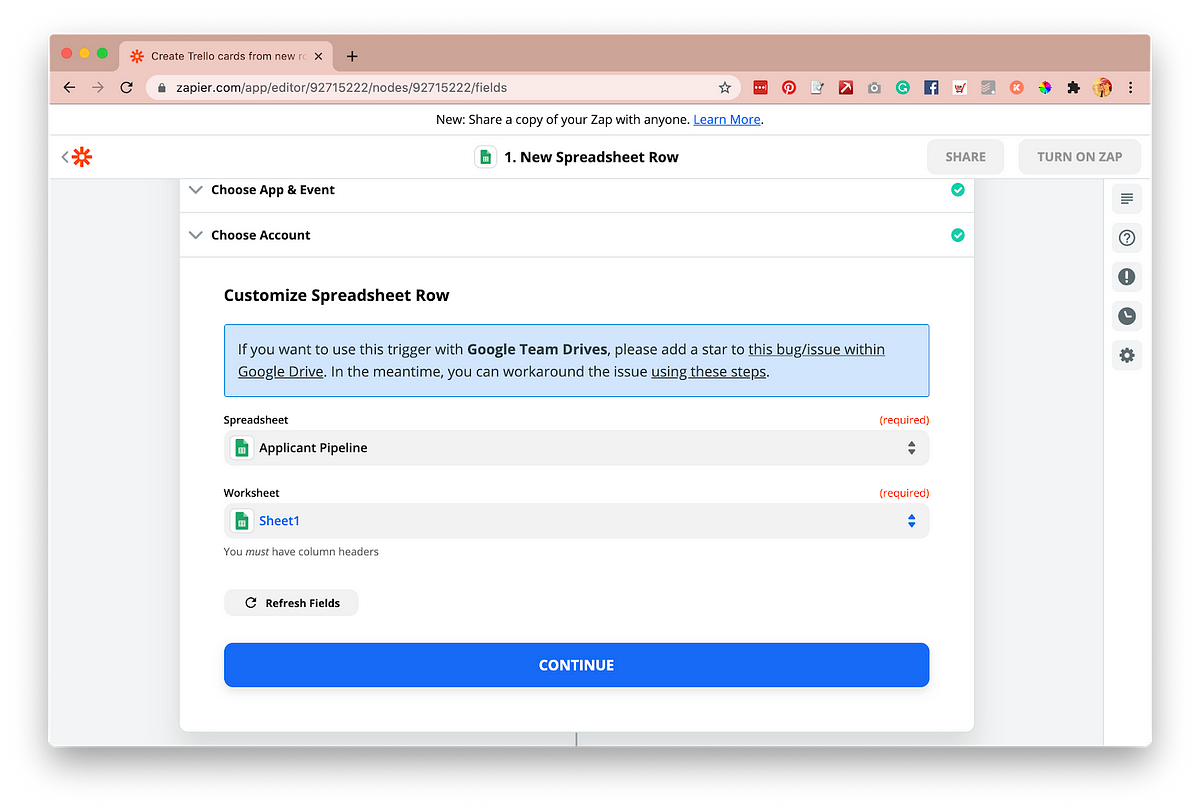
Task: Click the Refresh Fields button
Action: point(291,603)
